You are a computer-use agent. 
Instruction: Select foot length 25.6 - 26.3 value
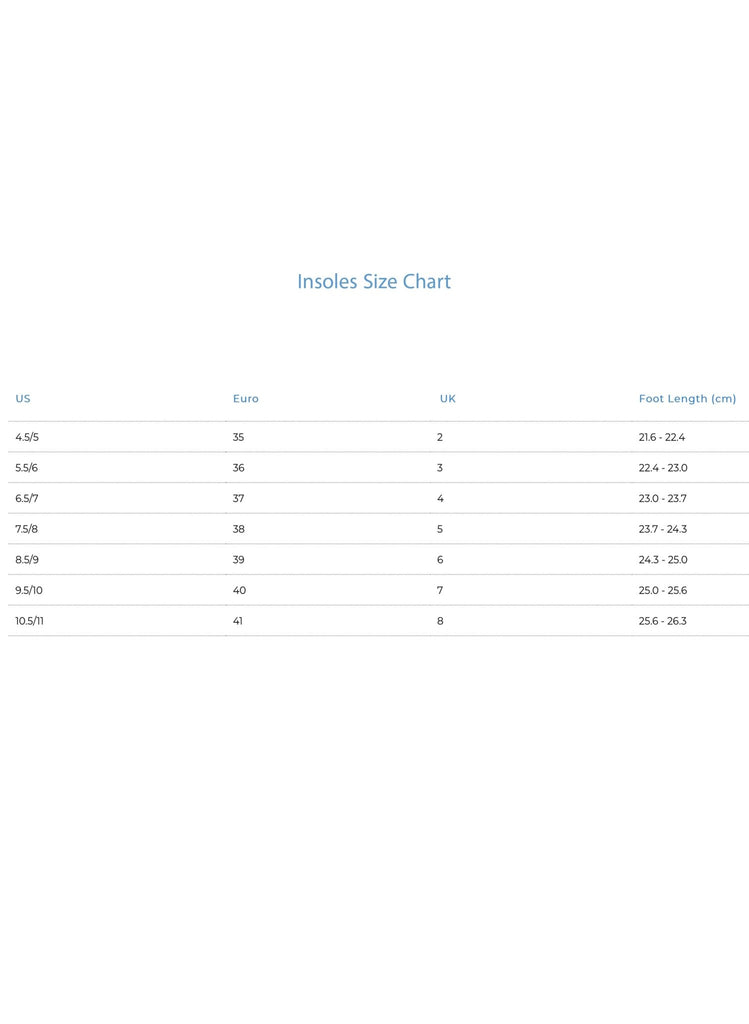coord(663,621)
